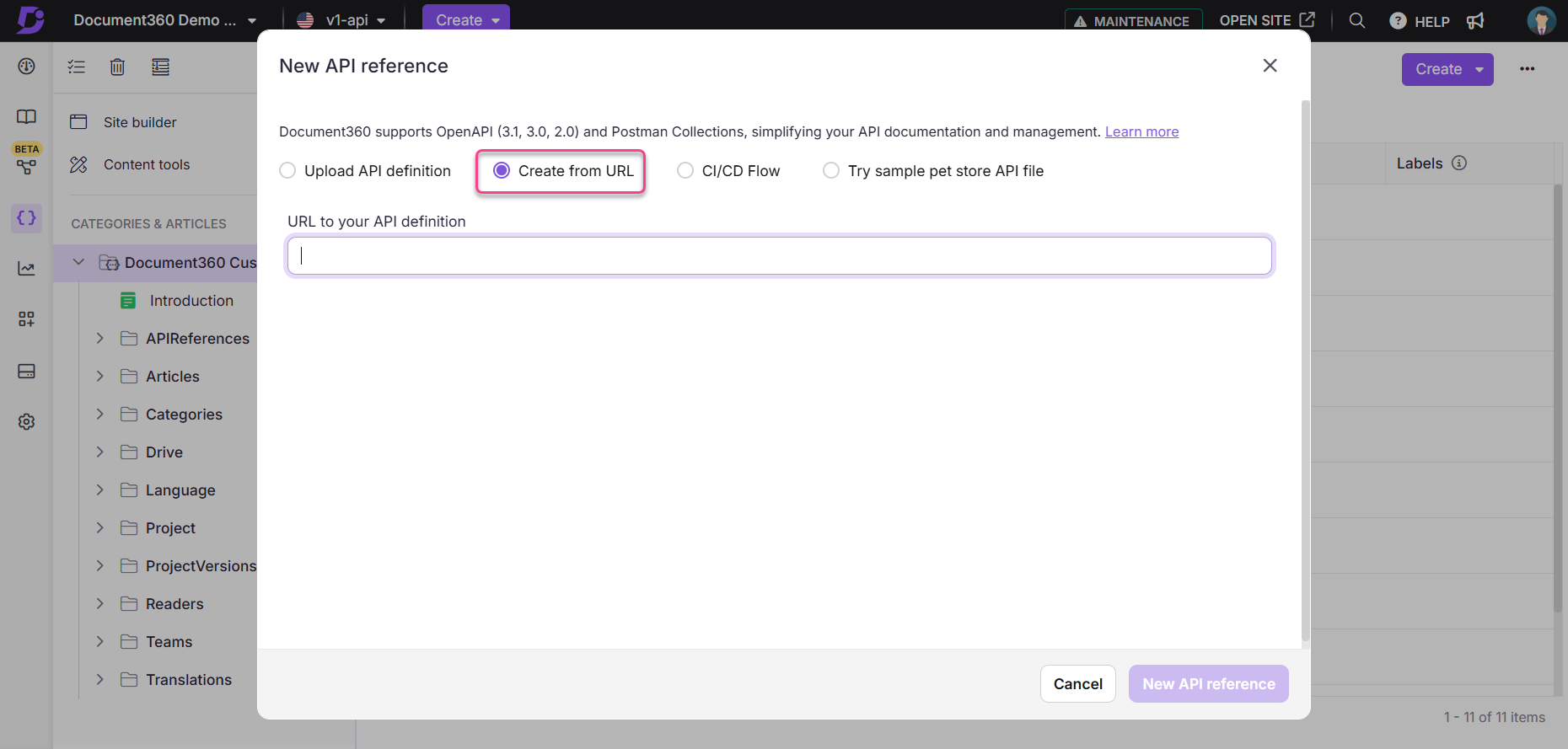Click the help question mark icon
Viewport: 1568px width, 749px height.
[x=1398, y=21]
